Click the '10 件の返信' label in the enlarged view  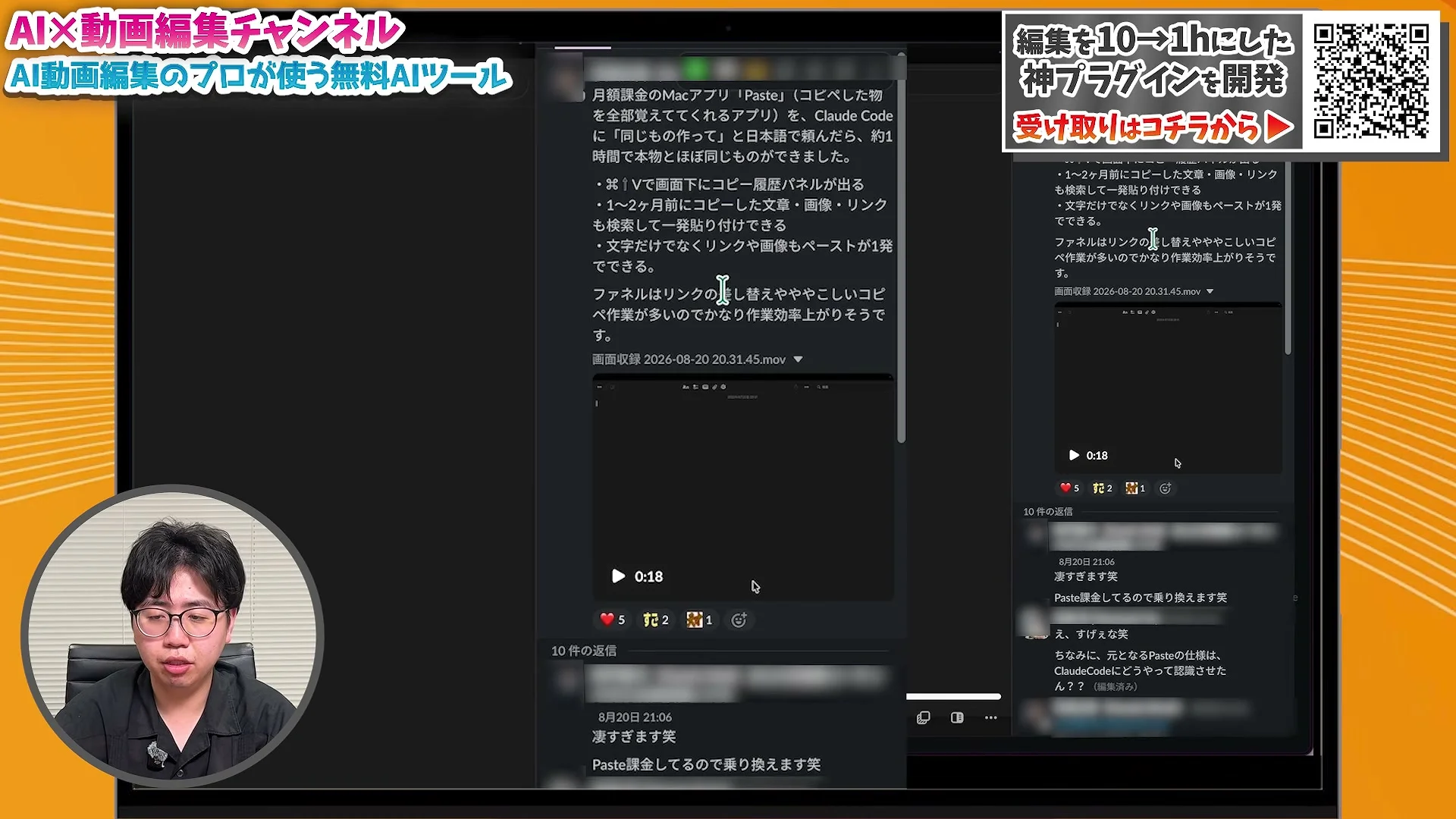pyautogui.click(x=583, y=651)
